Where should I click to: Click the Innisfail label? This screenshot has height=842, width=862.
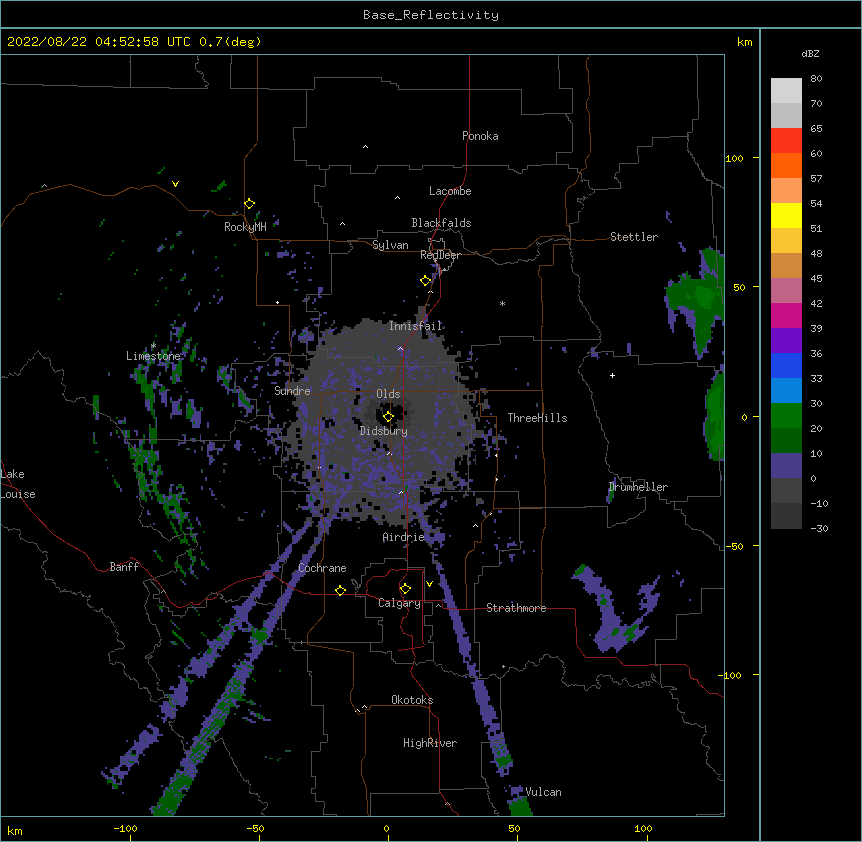416,326
